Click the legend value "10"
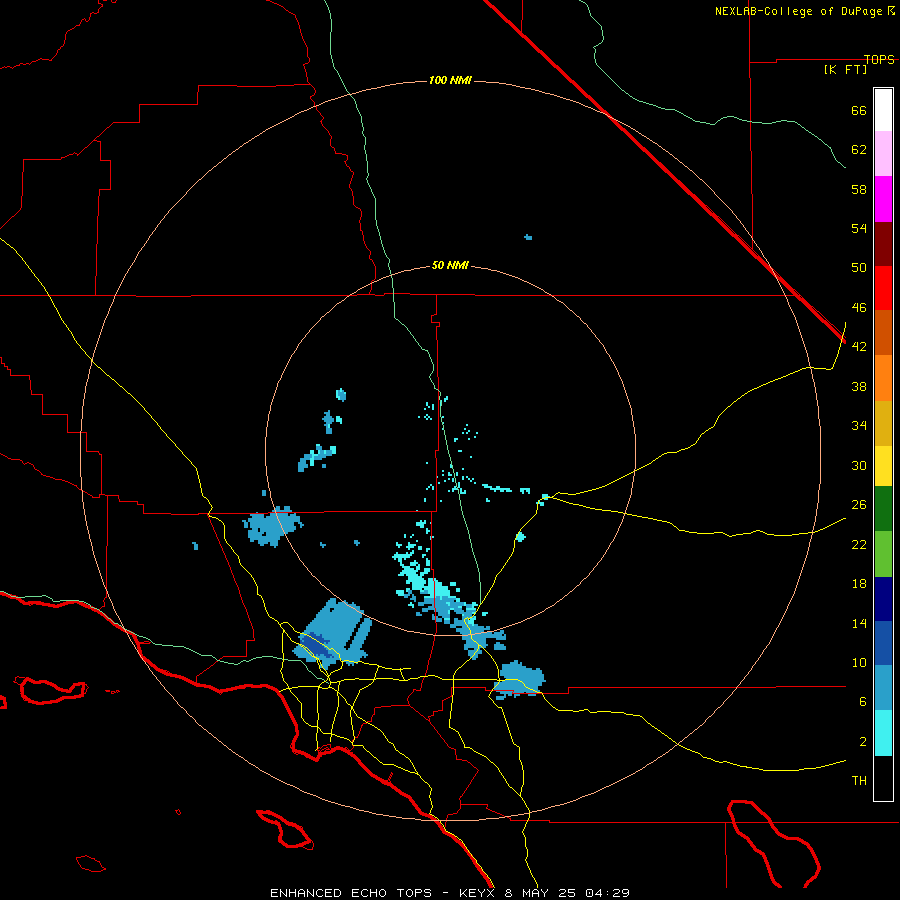The image size is (900, 900). 859,662
